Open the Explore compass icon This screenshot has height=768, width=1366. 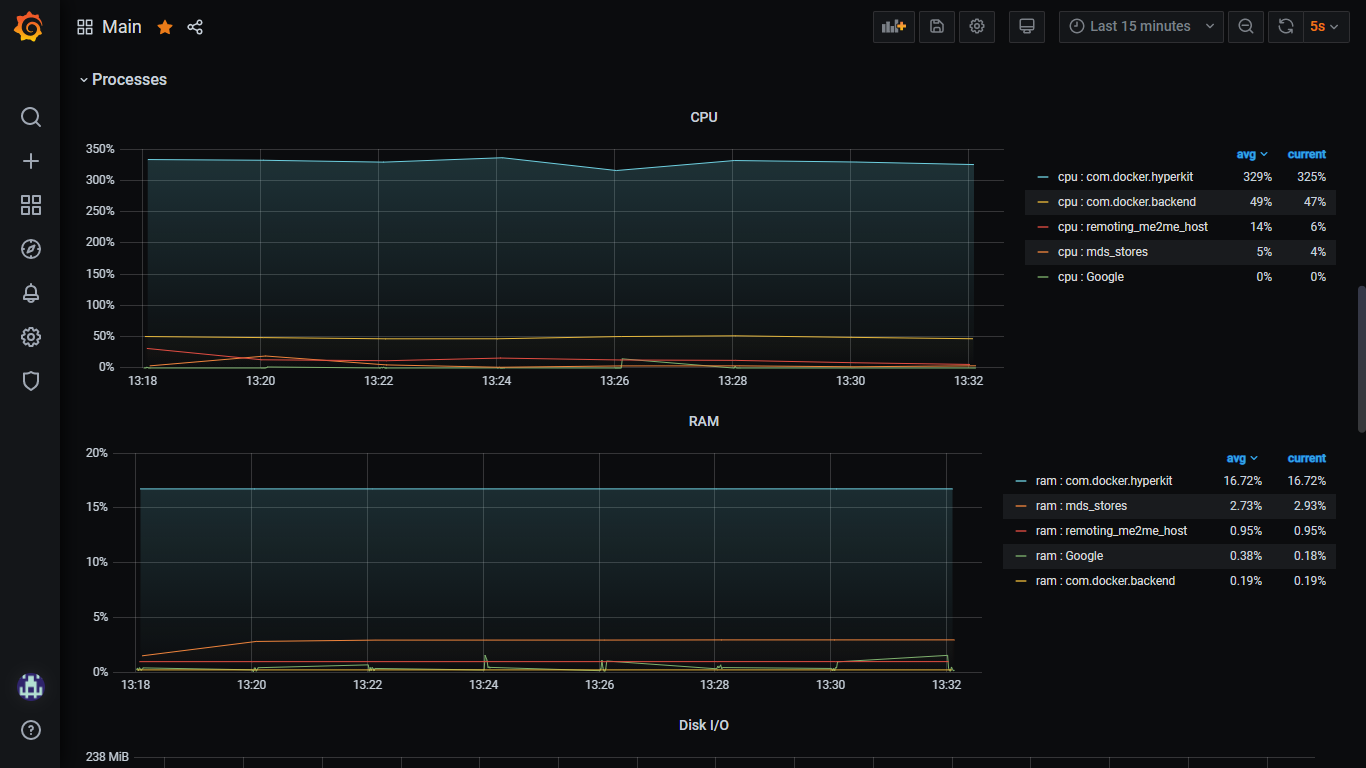(31, 249)
